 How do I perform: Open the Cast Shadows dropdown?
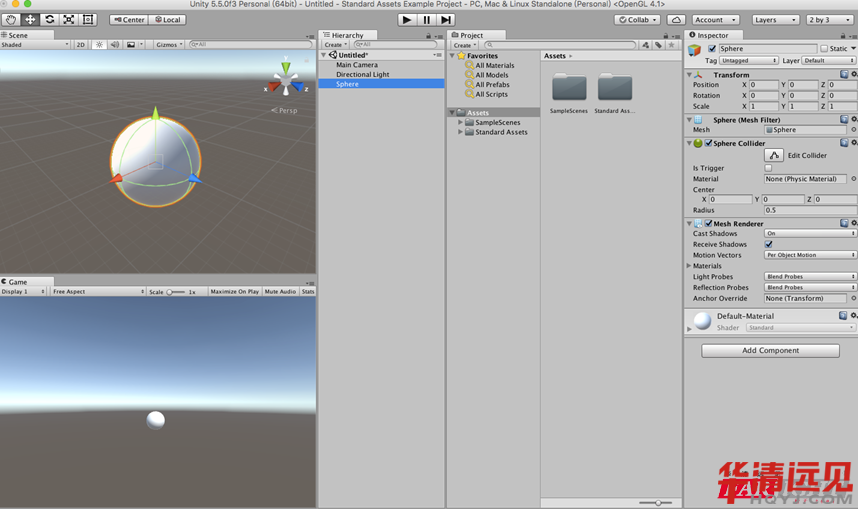click(x=810, y=233)
